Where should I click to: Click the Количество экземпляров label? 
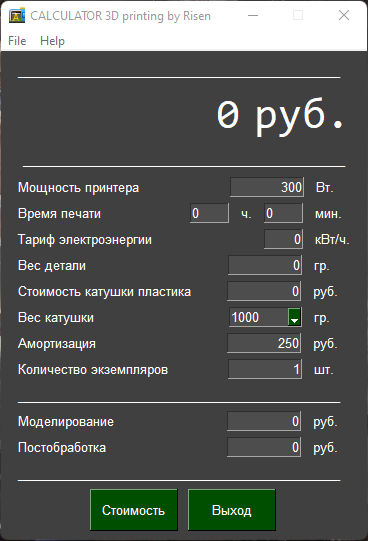click(93, 370)
